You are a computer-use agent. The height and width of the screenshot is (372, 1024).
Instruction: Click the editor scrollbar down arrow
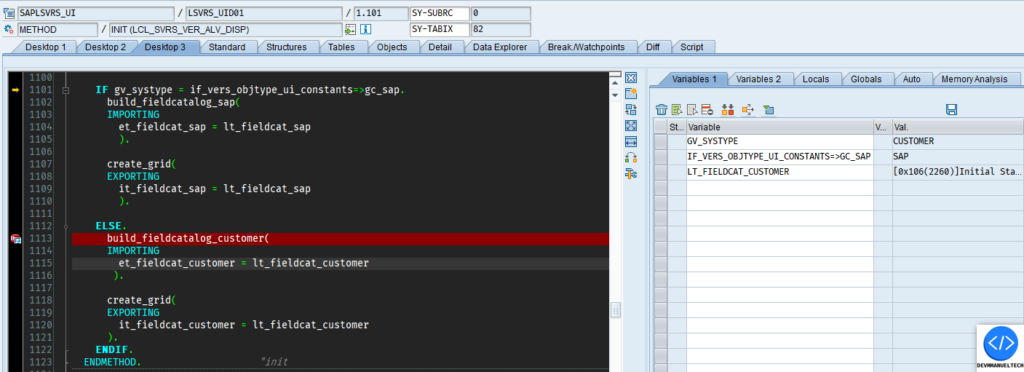[615, 95]
